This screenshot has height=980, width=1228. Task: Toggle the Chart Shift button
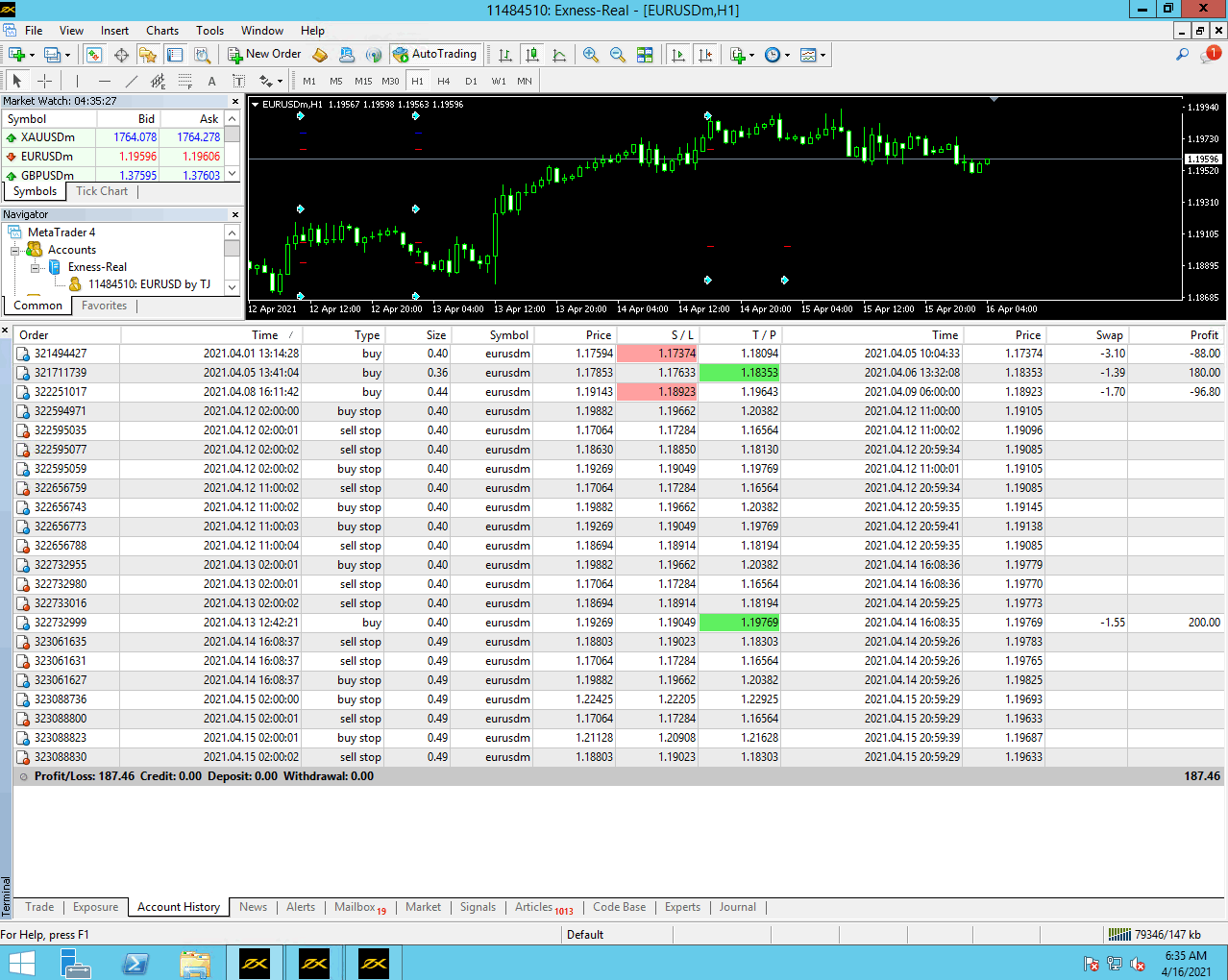pos(705,55)
